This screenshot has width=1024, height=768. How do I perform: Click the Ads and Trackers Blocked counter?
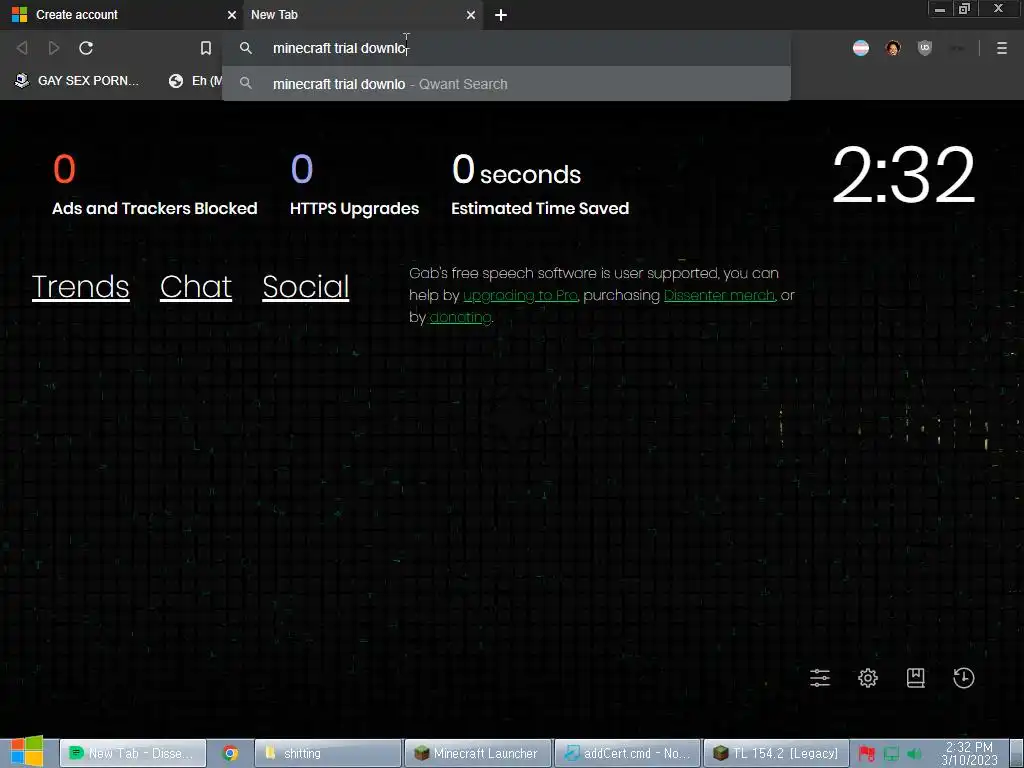154,184
